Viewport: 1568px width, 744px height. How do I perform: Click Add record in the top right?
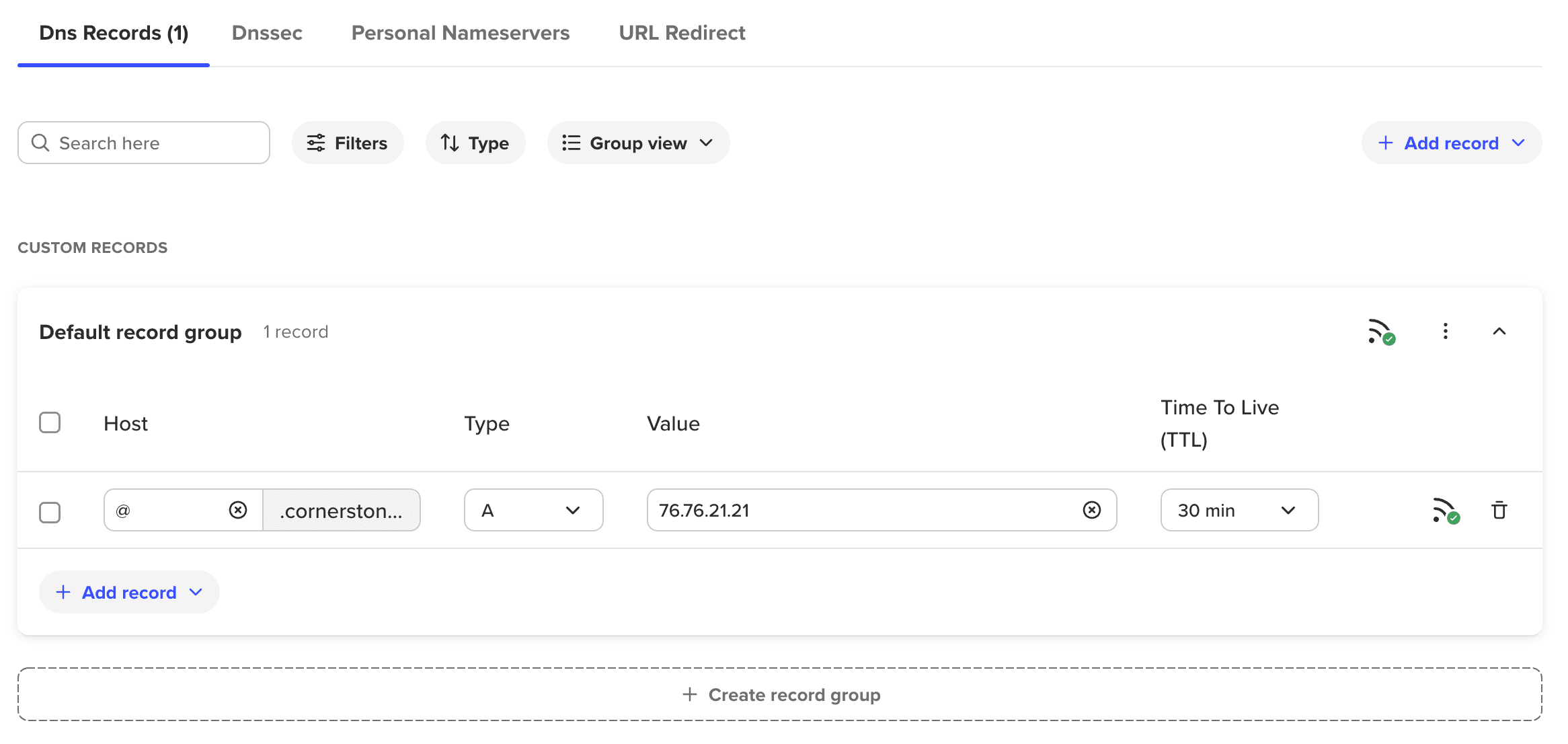pyautogui.click(x=1451, y=143)
